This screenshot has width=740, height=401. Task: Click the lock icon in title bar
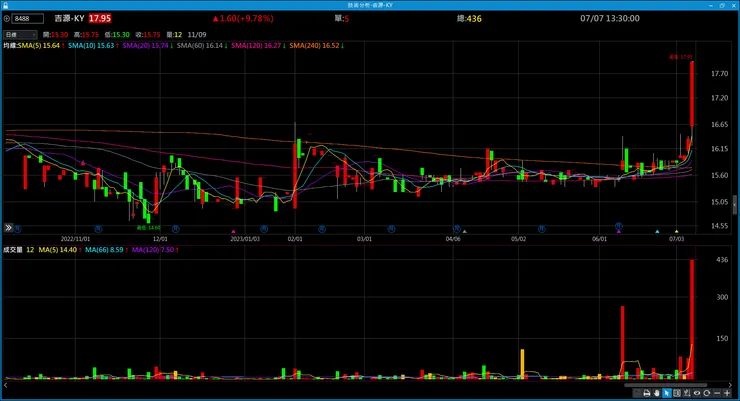(x=5, y=5)
